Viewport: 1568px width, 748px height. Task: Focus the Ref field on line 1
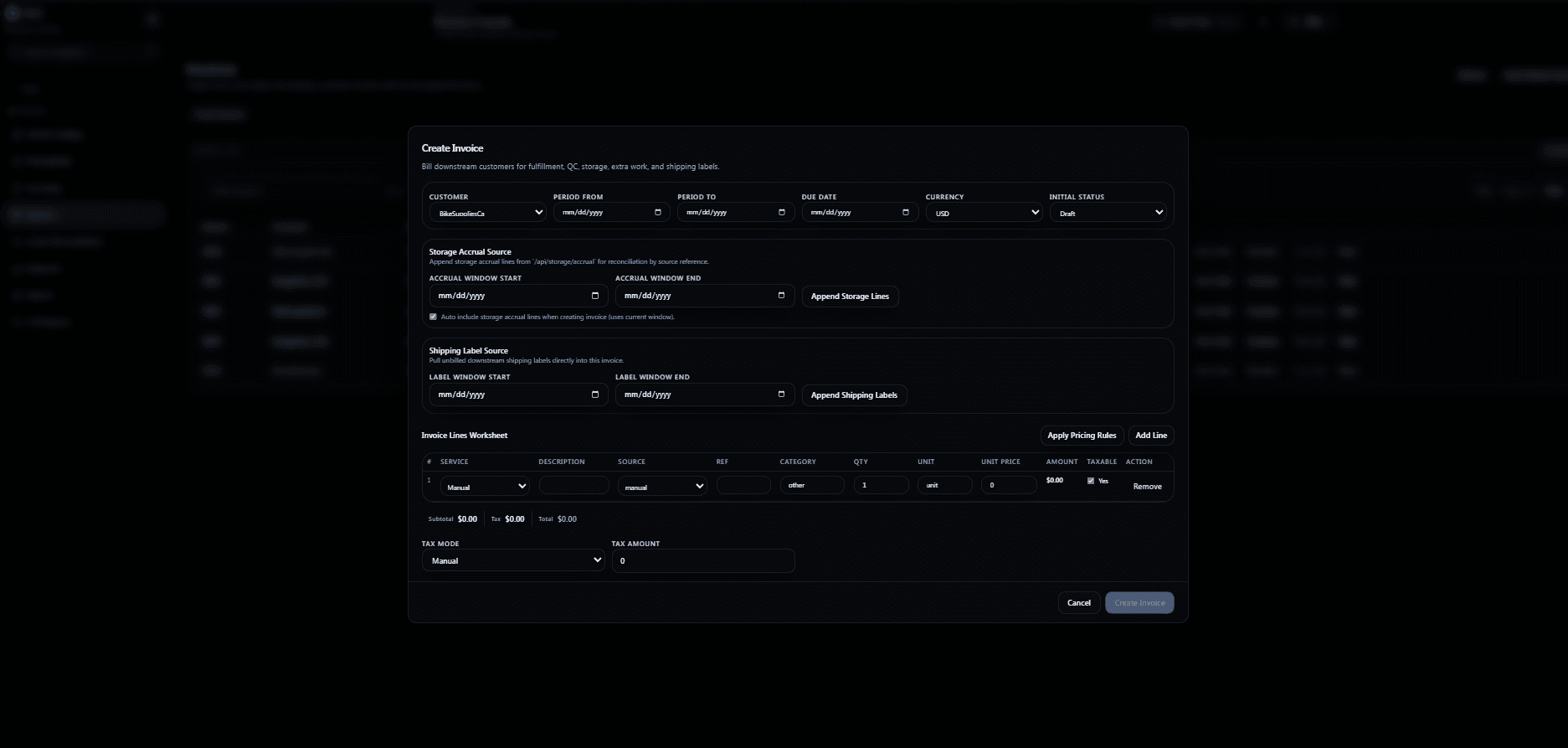click(743, 485)
